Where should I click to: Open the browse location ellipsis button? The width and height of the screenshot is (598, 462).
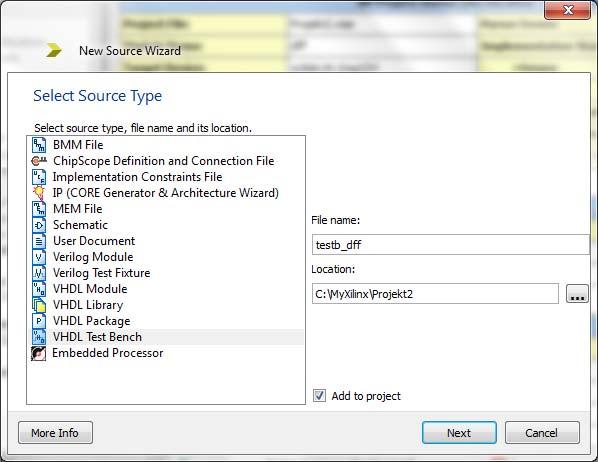point(577,294)
